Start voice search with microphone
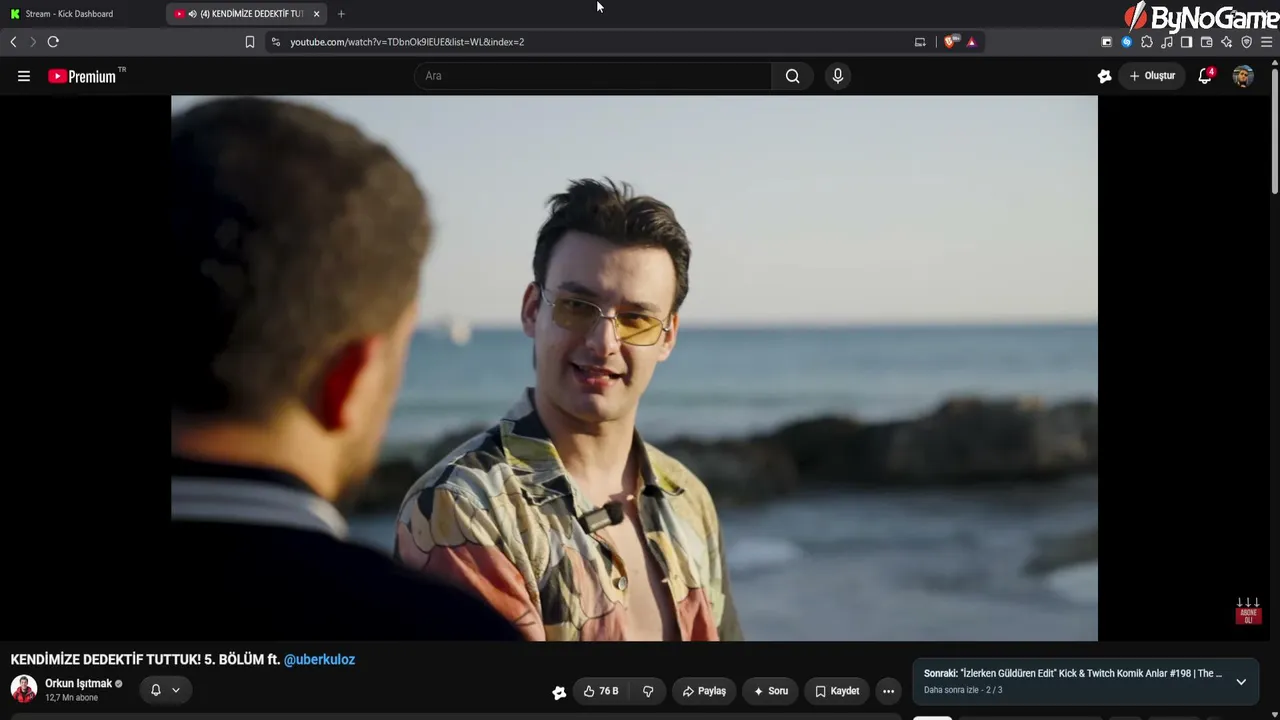The height and width of the screenshot is (720, 1280). tap(838, 76)
